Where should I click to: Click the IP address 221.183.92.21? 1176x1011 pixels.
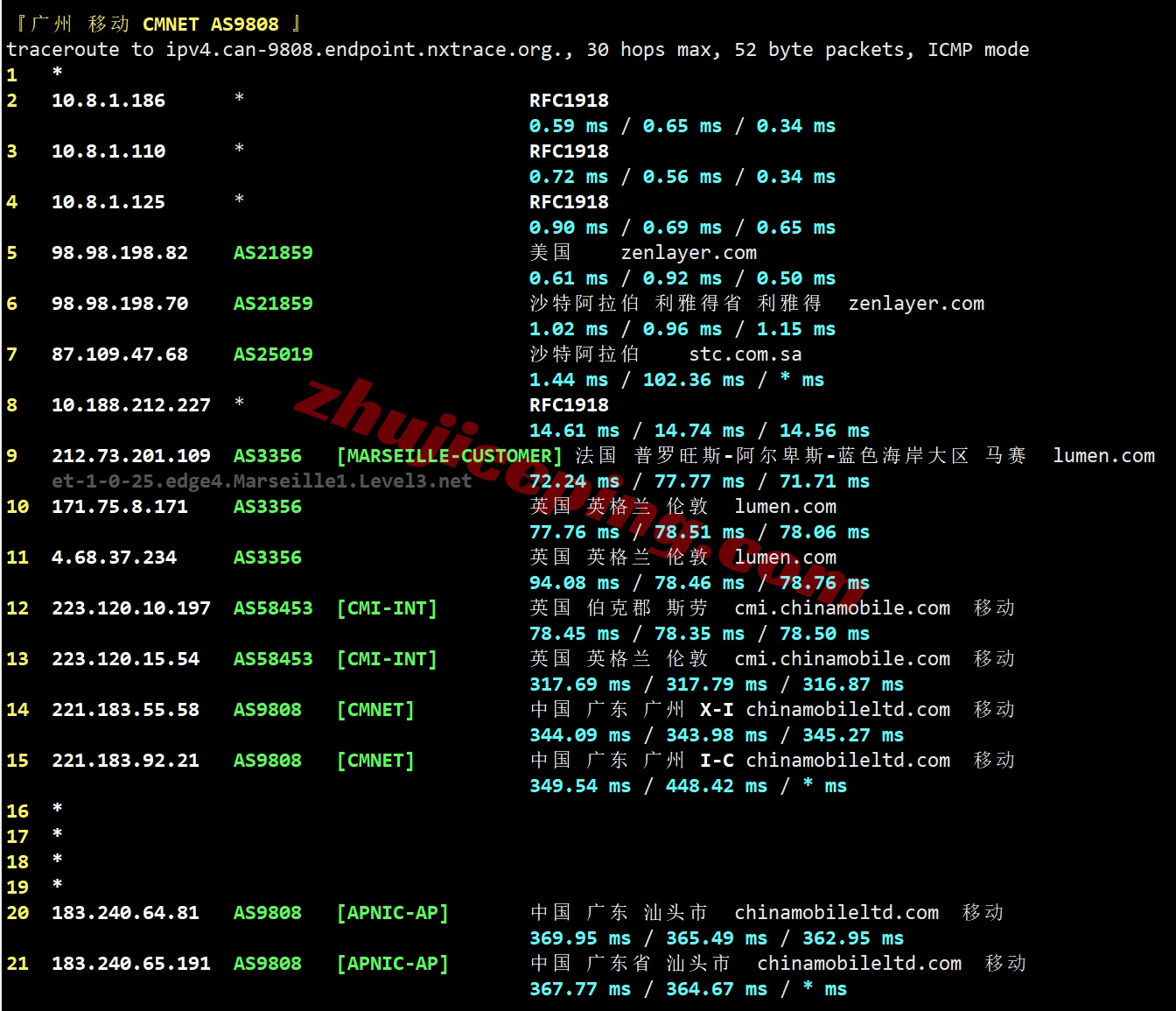pyautogui.click(x=125, y=761)
